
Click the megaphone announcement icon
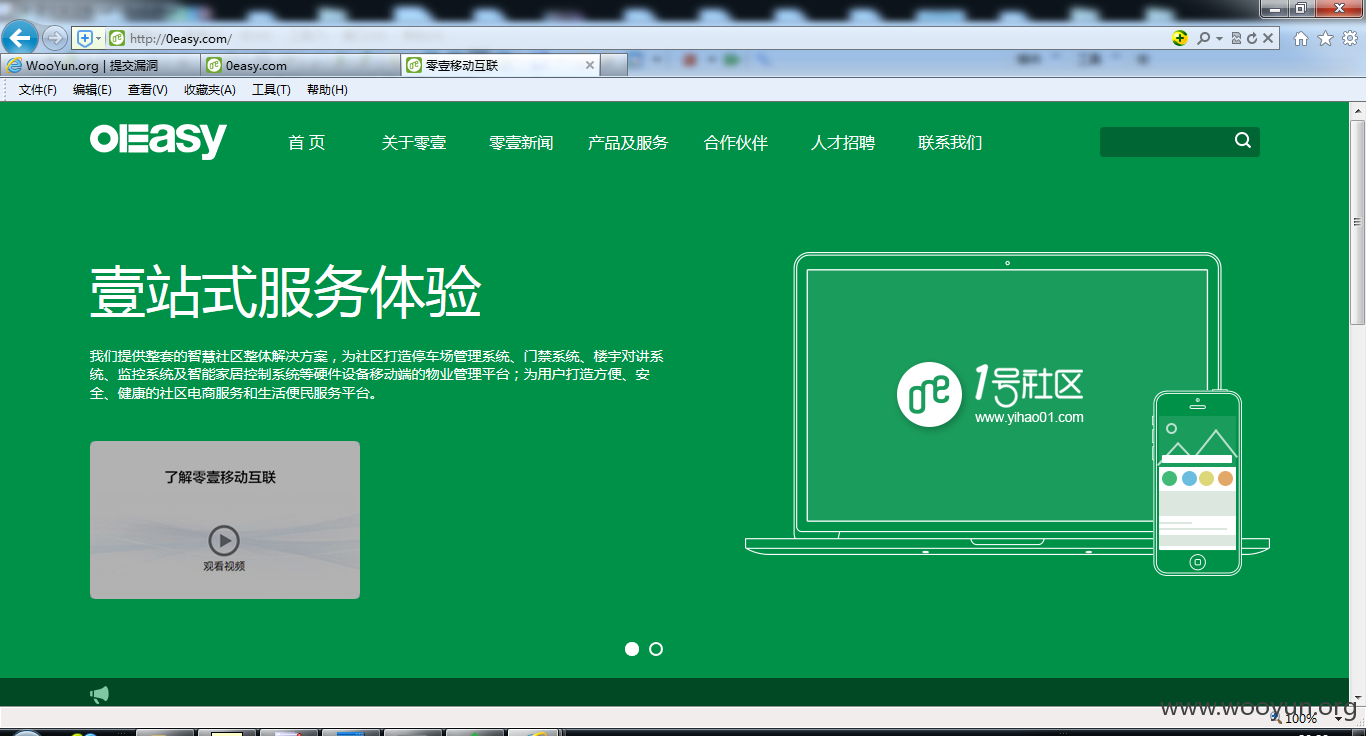click(99, 694)
